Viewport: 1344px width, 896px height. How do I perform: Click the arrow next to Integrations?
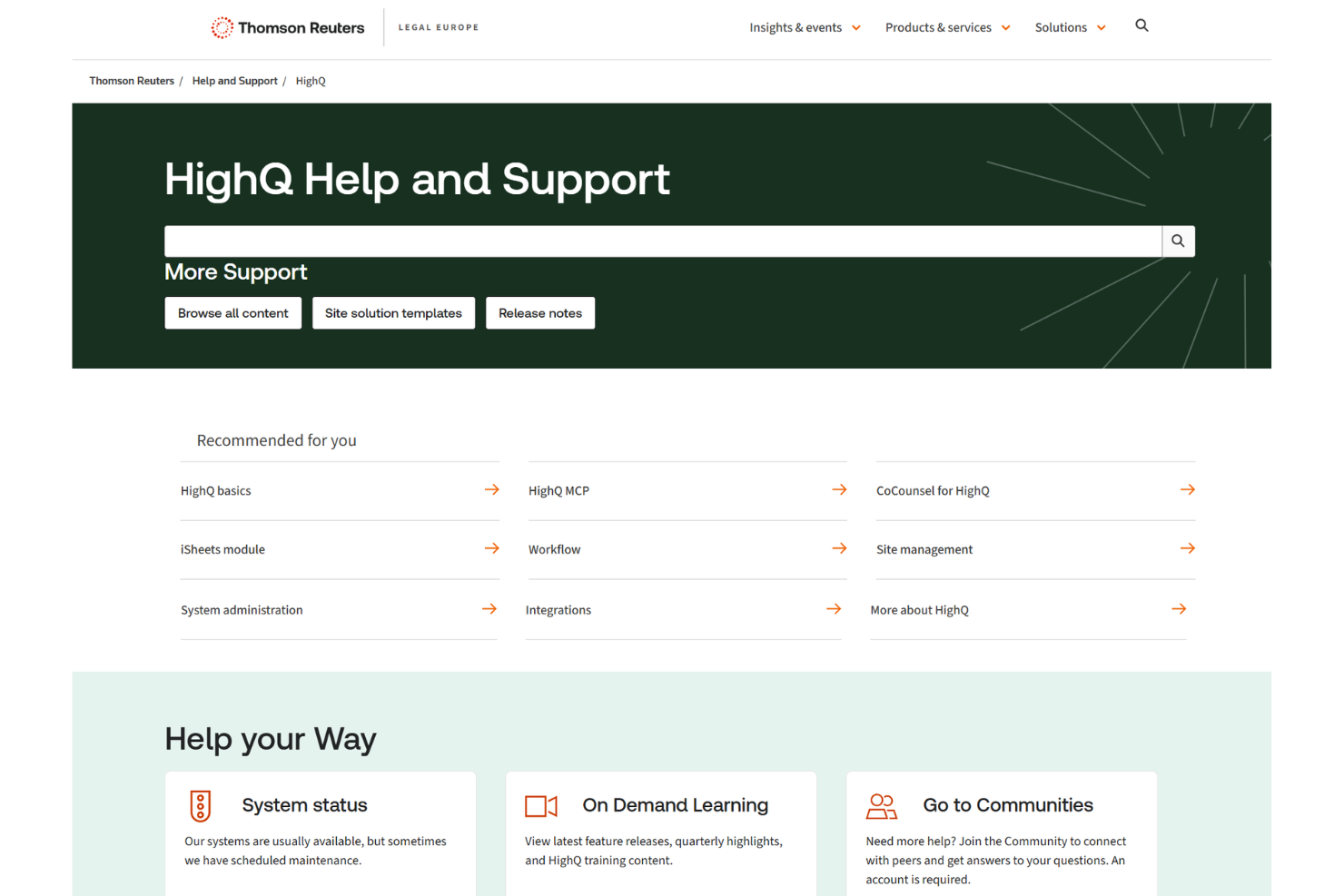tap(834, 609)
